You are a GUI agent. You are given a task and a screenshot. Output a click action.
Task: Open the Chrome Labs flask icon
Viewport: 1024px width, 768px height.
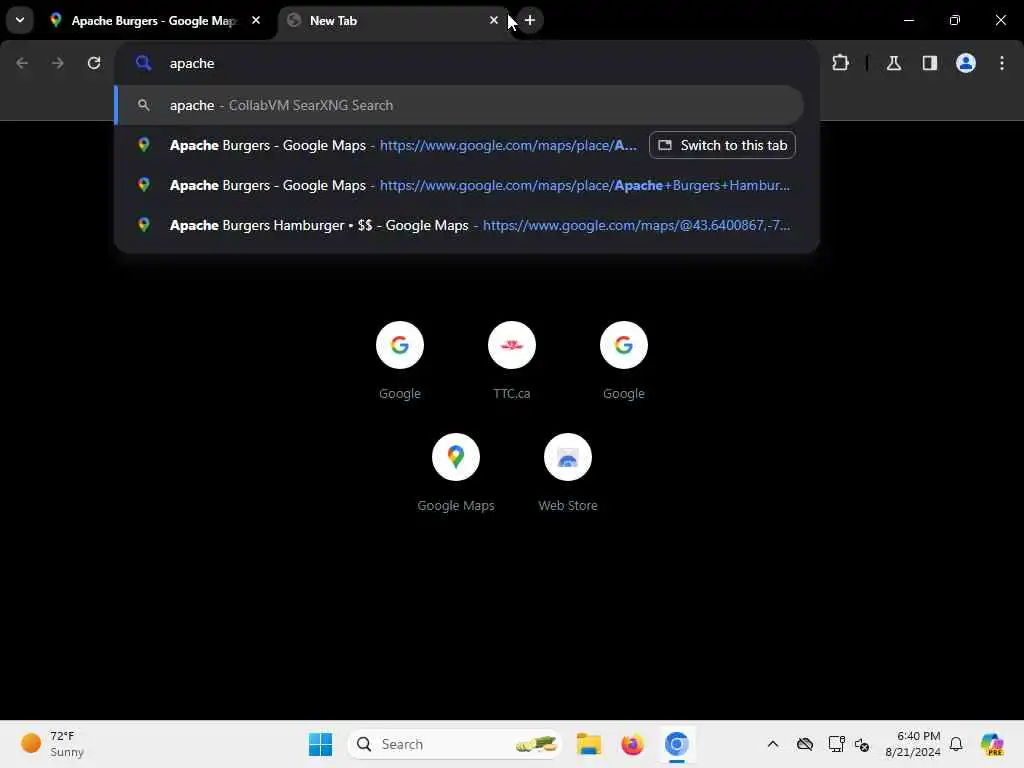pos(894,63)
